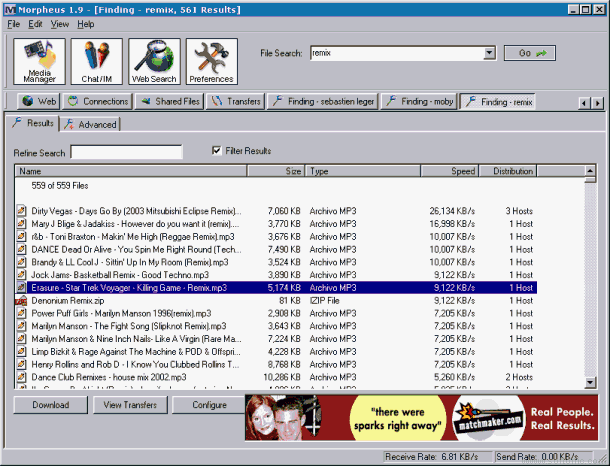Click the results scrollbar thumb
Image resolution: width=610 pixels, height=466 pixels.
590,180
